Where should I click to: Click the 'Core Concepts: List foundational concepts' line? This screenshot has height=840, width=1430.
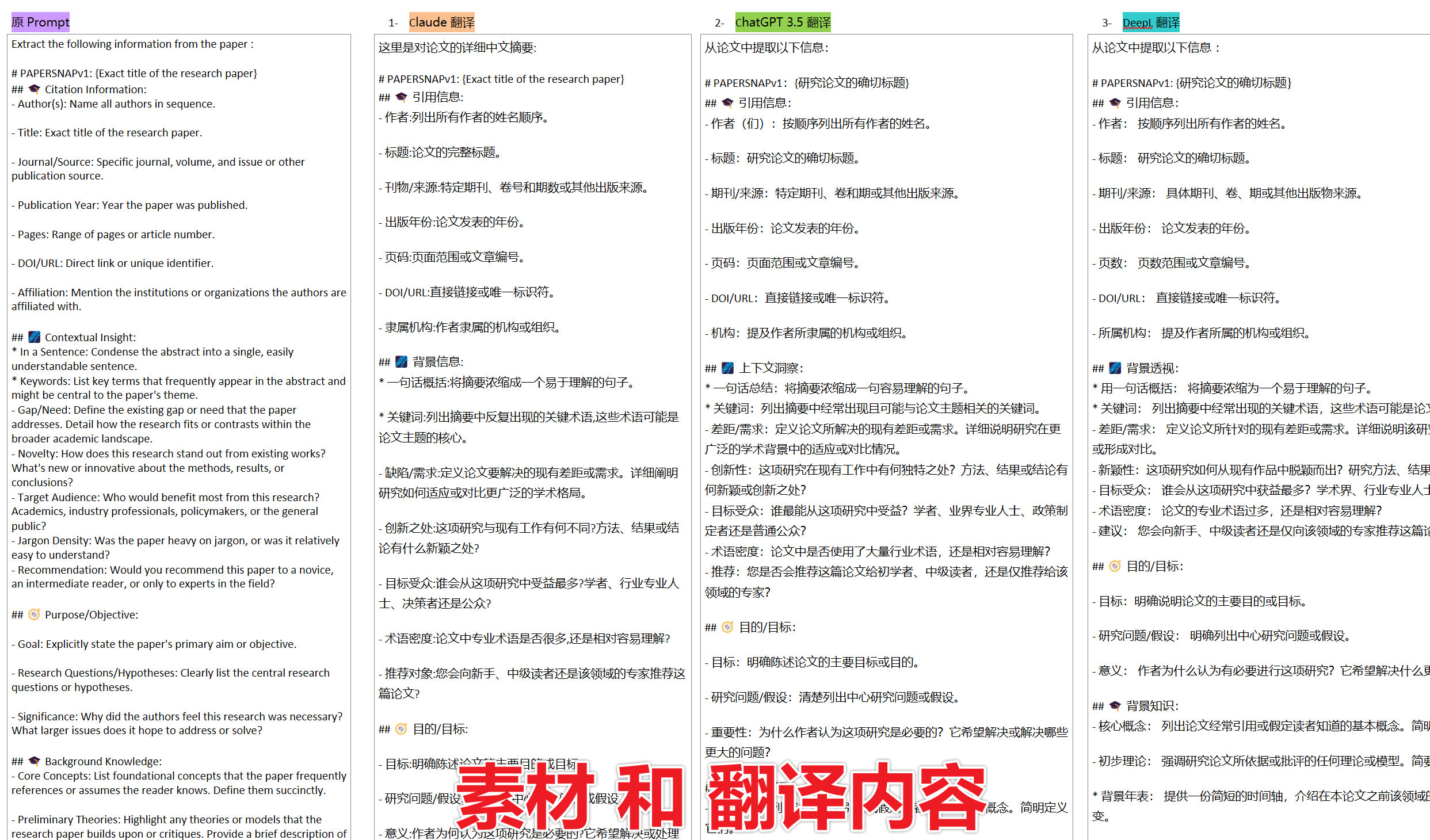[179, 784]
